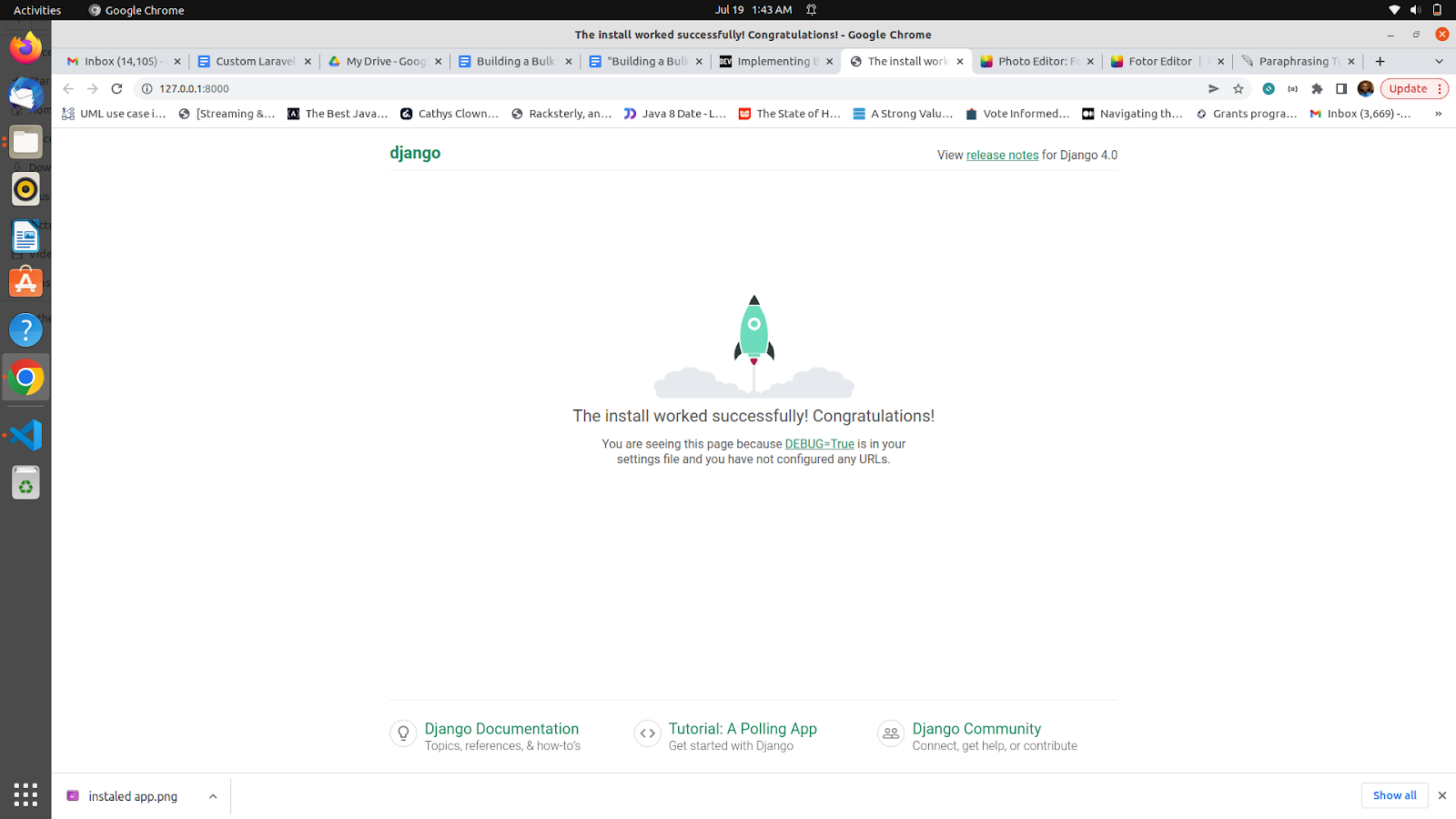Click Show all downloads button
Screen dimensions: 1456x819
[1394, 795]
